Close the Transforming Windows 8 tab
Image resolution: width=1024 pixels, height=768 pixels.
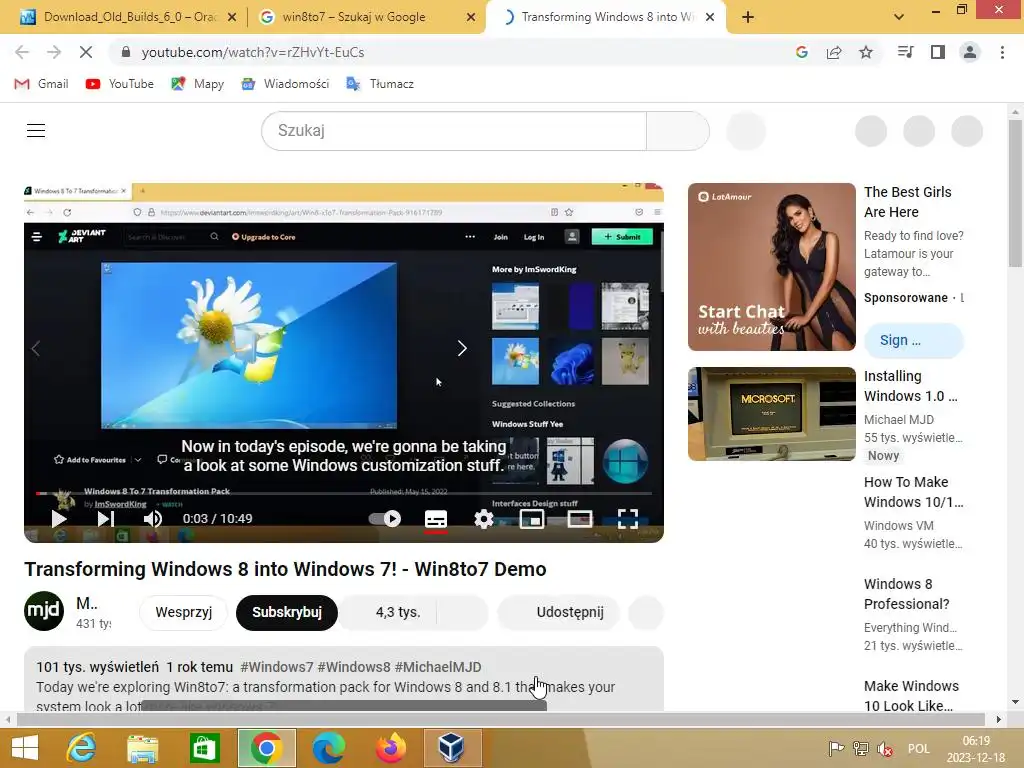[711, 18]
